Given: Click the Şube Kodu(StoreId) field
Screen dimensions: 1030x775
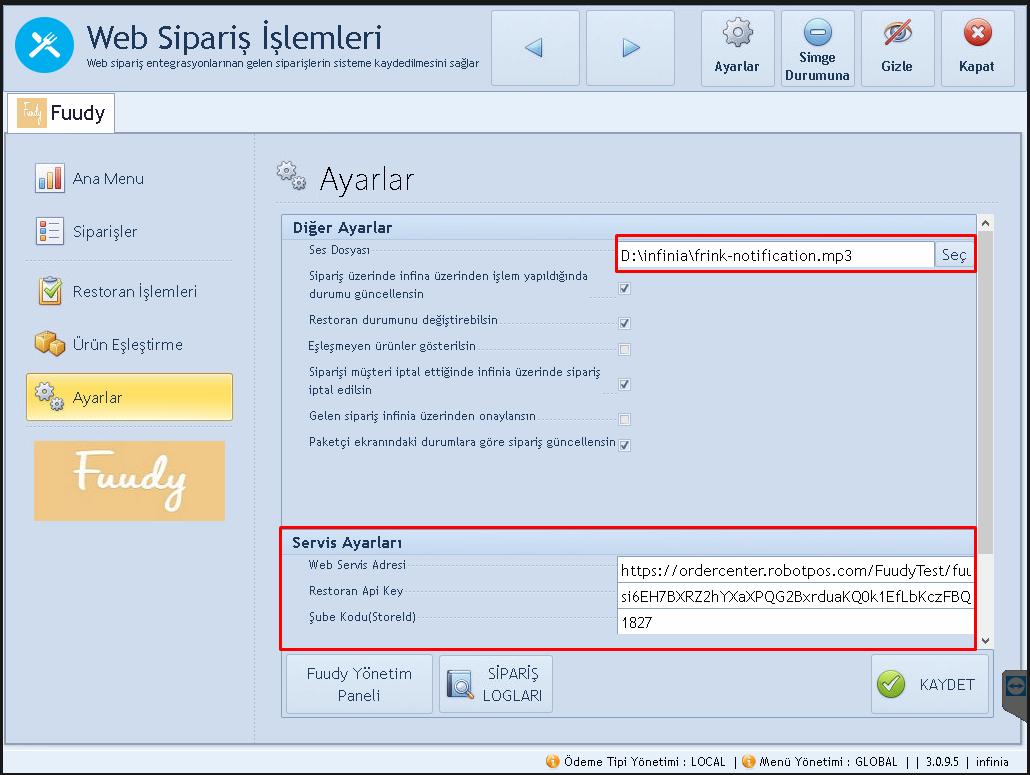Looking at the screenshot, I should click(x=795, y=622).
